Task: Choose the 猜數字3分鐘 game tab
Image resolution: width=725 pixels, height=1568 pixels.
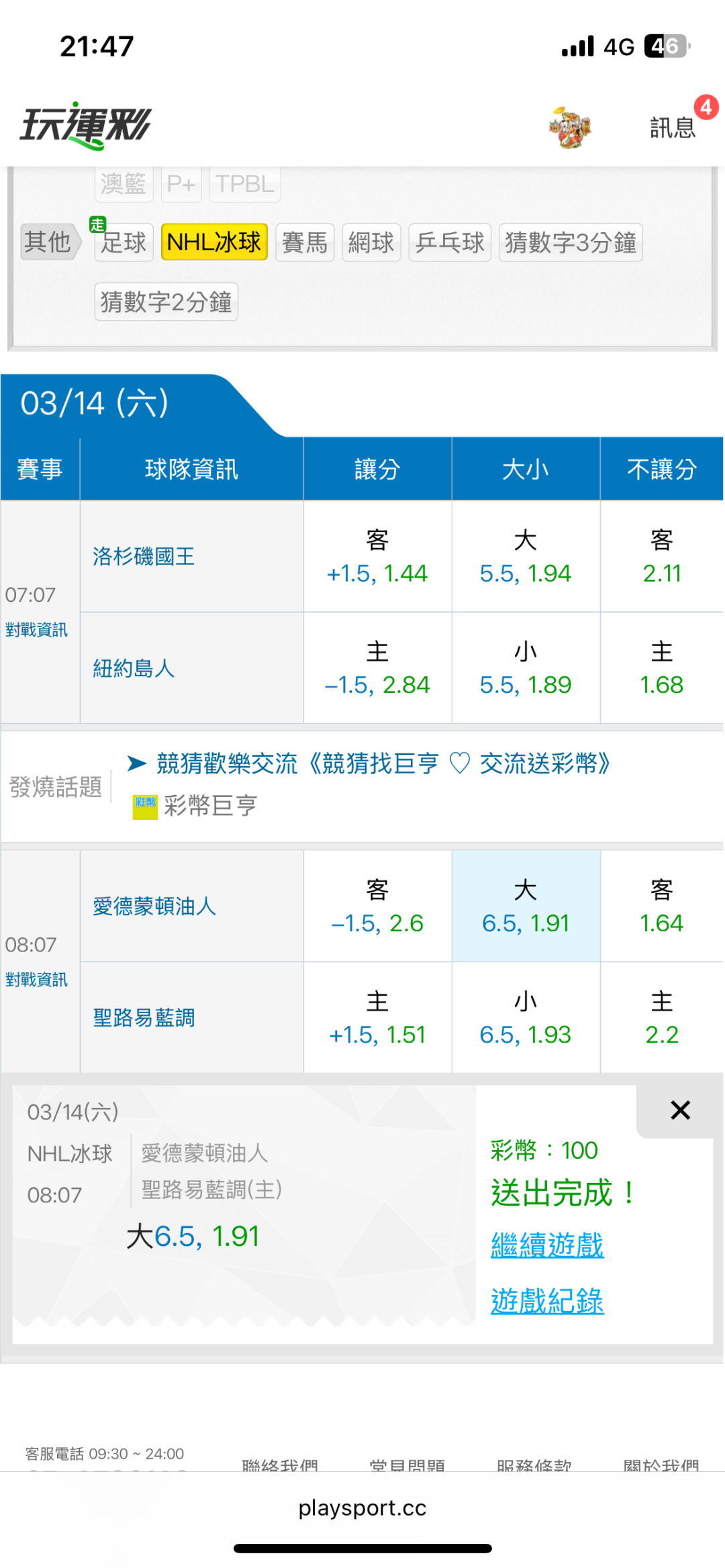Action: pyautogui.click(x=570, y=242)
